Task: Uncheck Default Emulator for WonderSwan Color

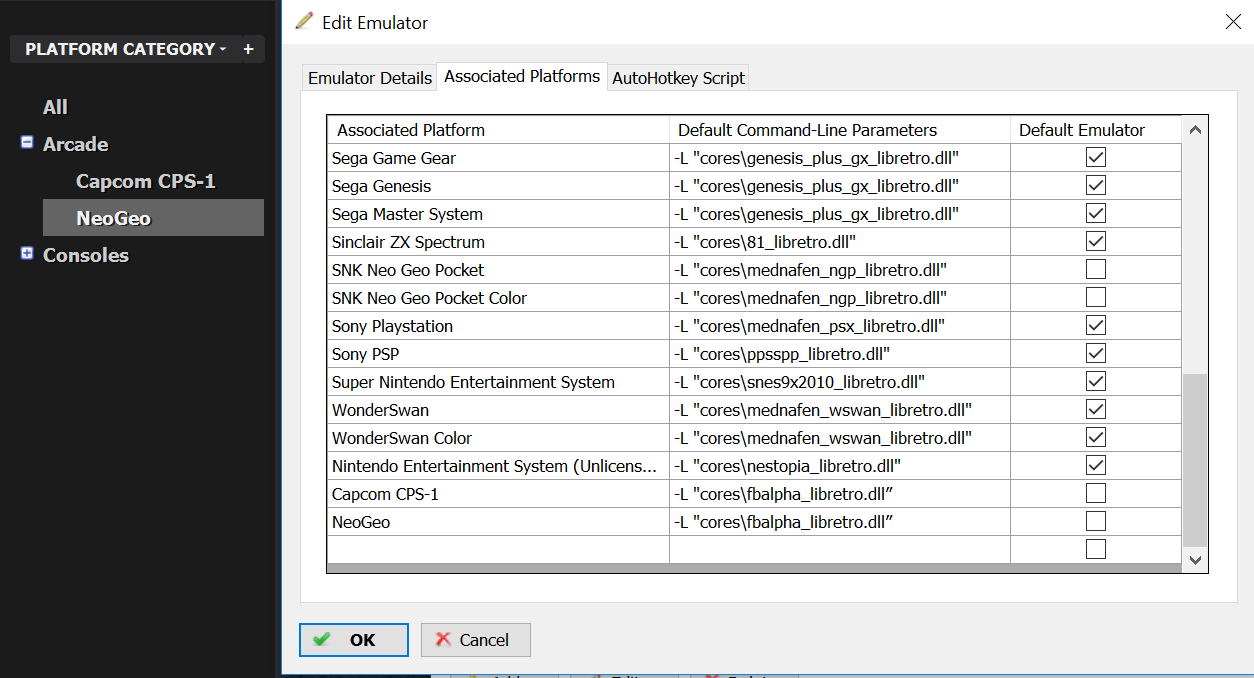Action: coord(1096,437)
